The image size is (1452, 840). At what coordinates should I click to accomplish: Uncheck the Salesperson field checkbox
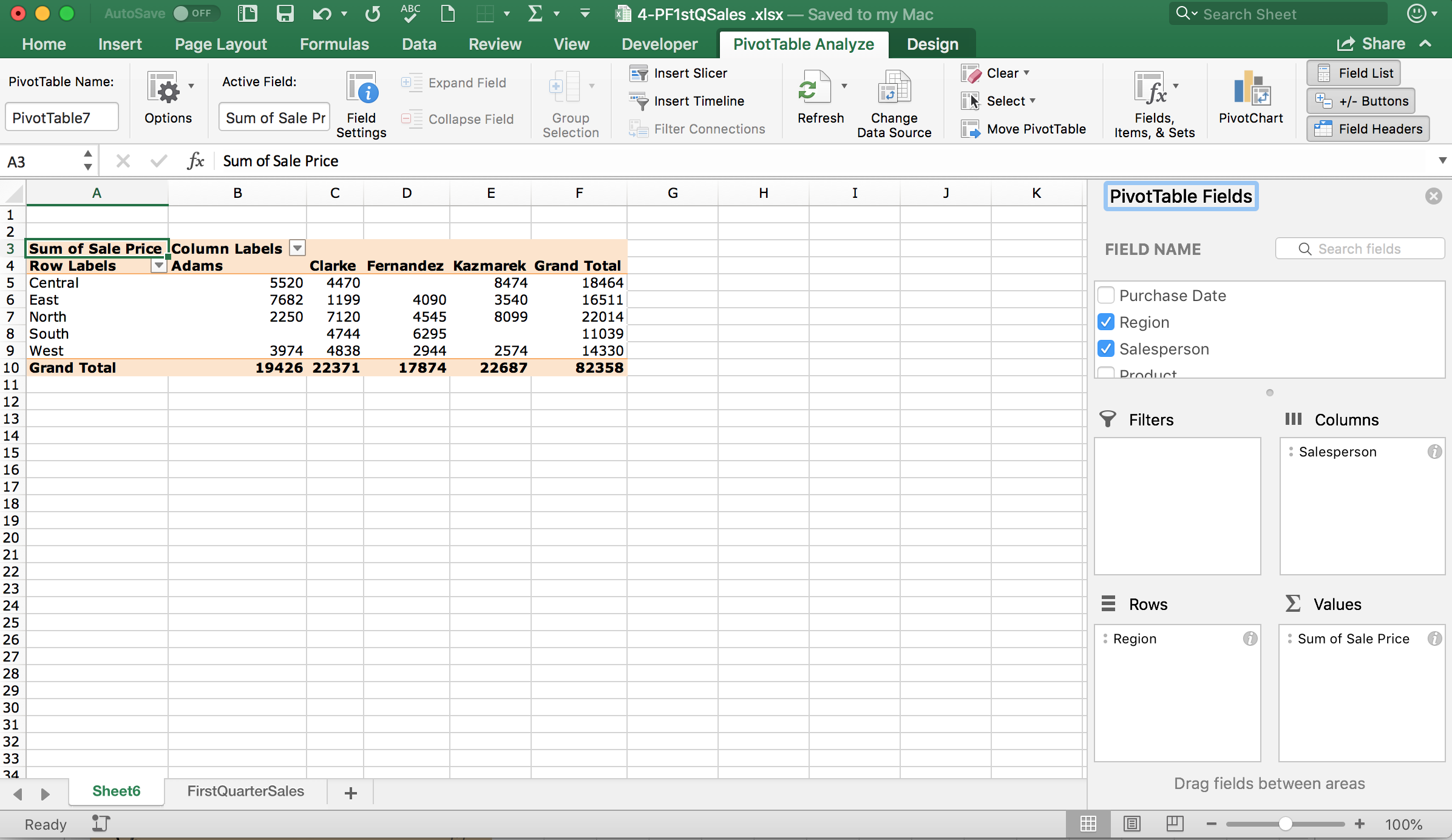tap(1106, 349)
